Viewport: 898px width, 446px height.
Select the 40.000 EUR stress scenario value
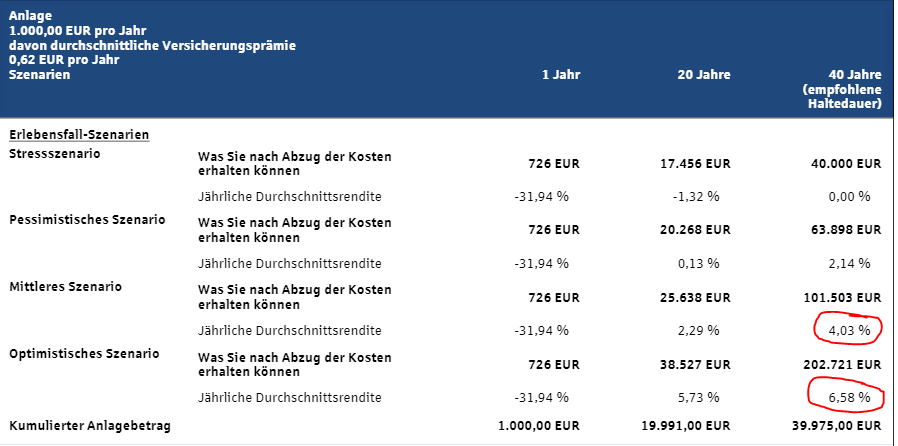845,163
